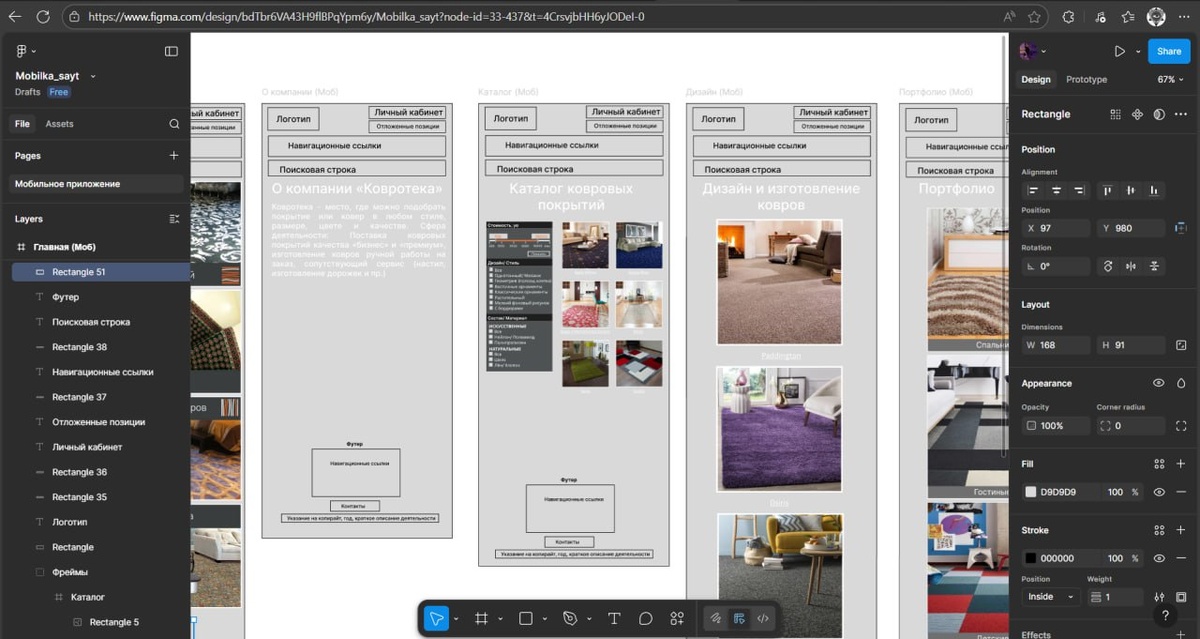The image size is (1200, 639).
Task: Select the Text tool
Action: [614, 618]
